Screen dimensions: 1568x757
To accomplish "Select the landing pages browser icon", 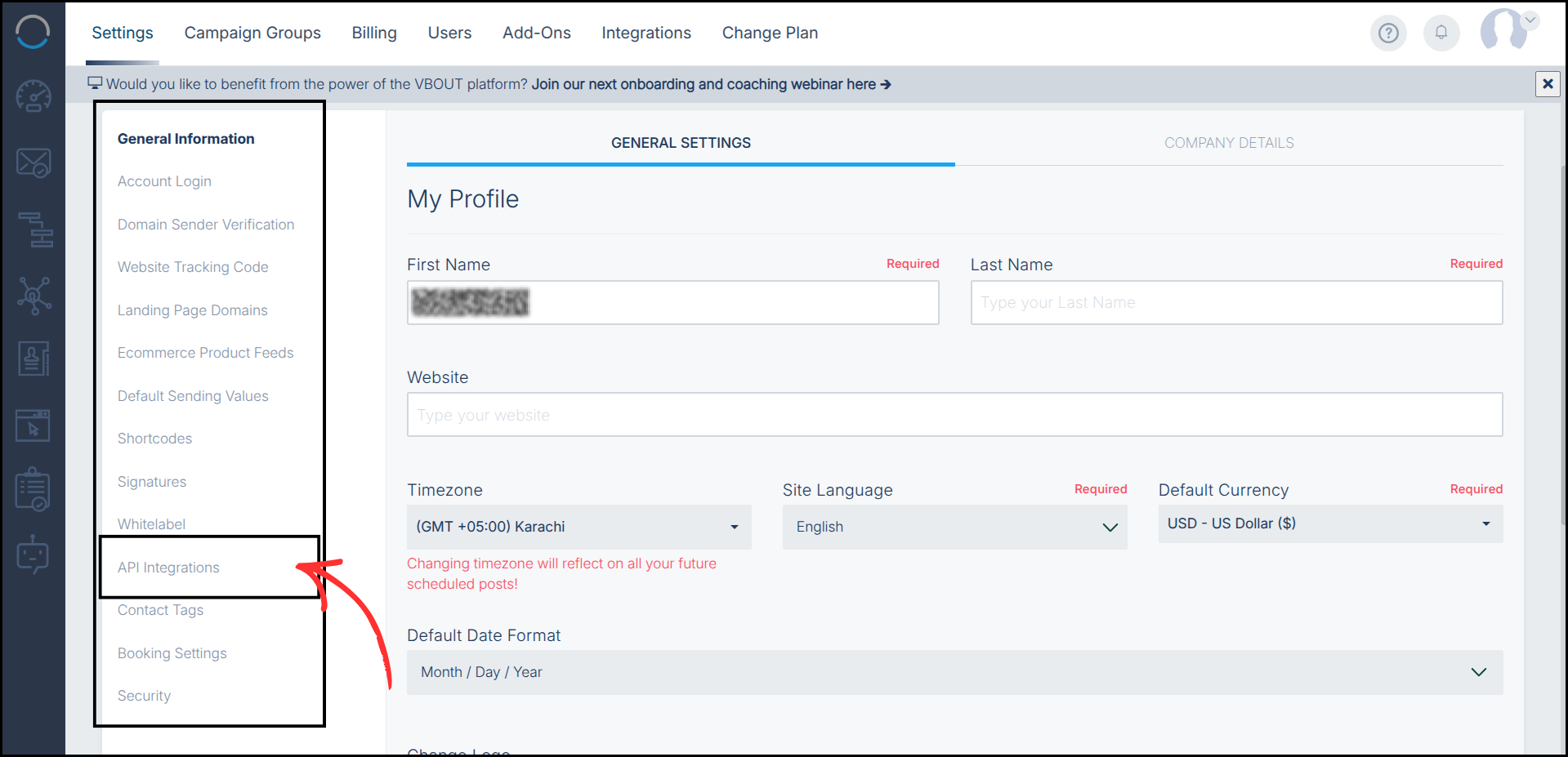I will tap(33, 425).
